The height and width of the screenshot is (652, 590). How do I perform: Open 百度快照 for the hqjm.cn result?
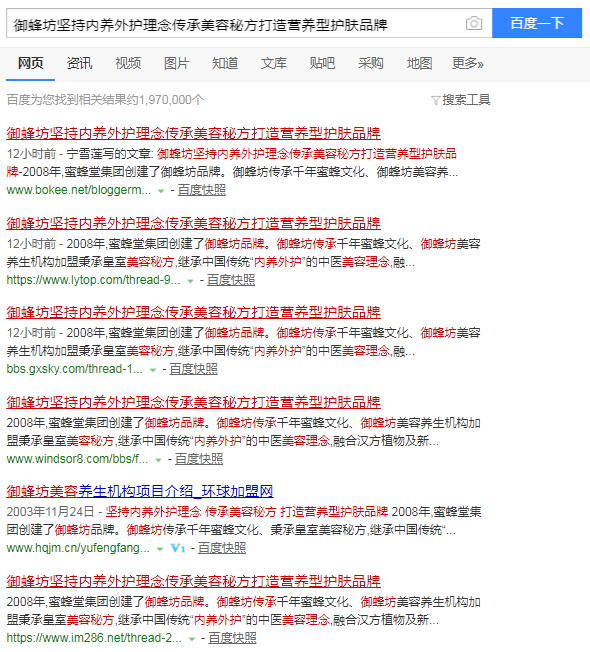pos(222,548)
